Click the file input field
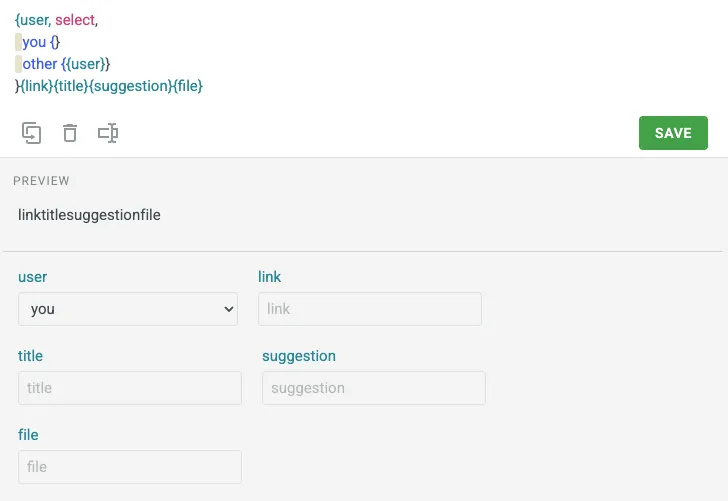Screen dimensions: 728x501 130,467
